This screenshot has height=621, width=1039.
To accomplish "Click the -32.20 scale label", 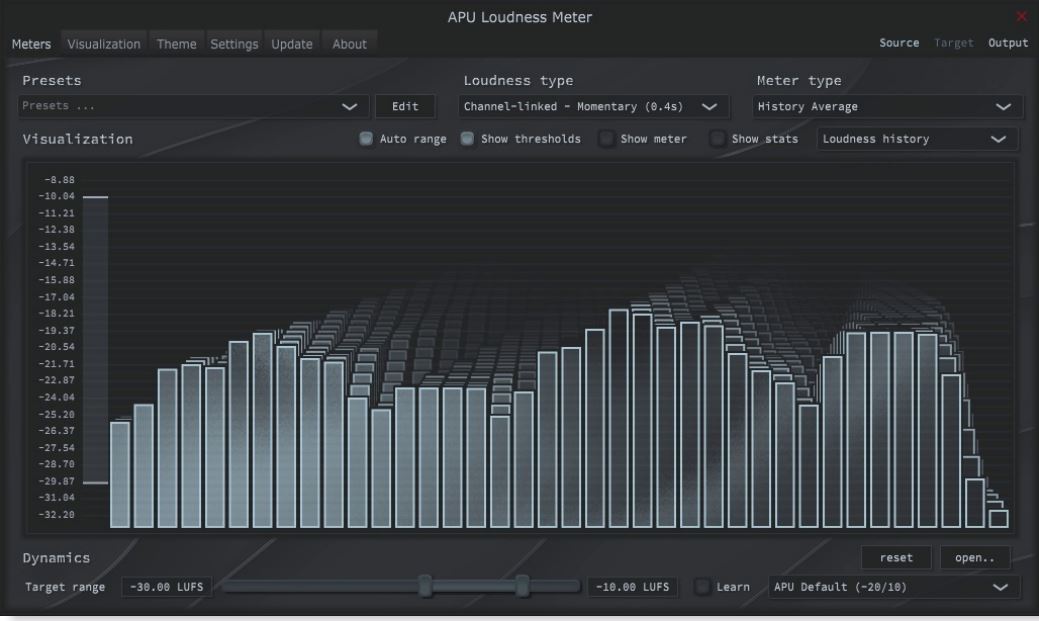I will coord(56,514).
